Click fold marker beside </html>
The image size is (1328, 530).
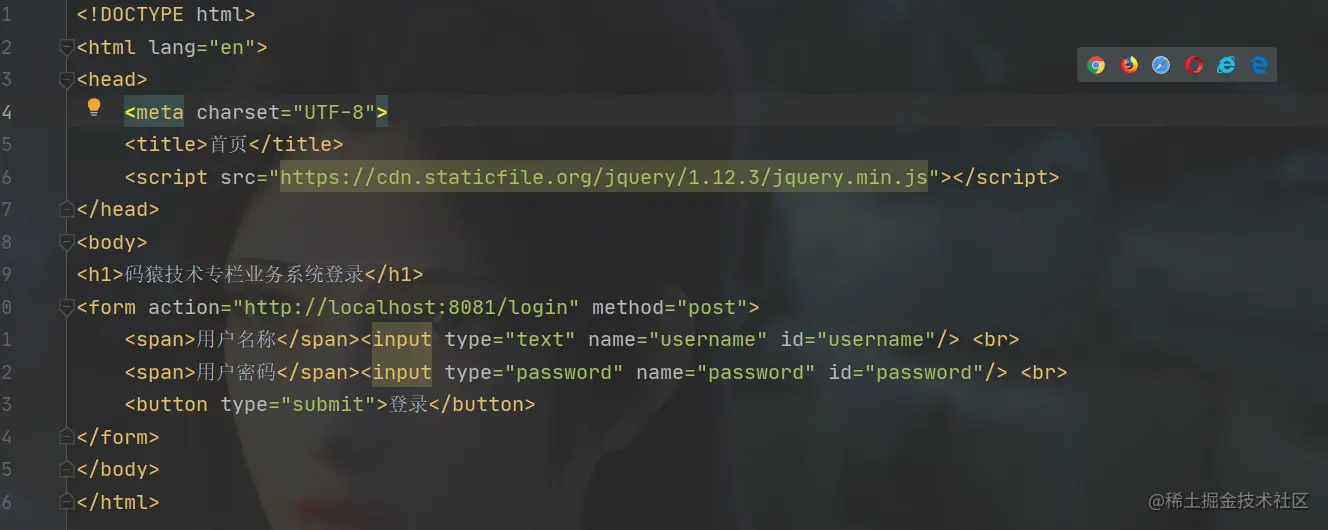[x=67, y=502]
